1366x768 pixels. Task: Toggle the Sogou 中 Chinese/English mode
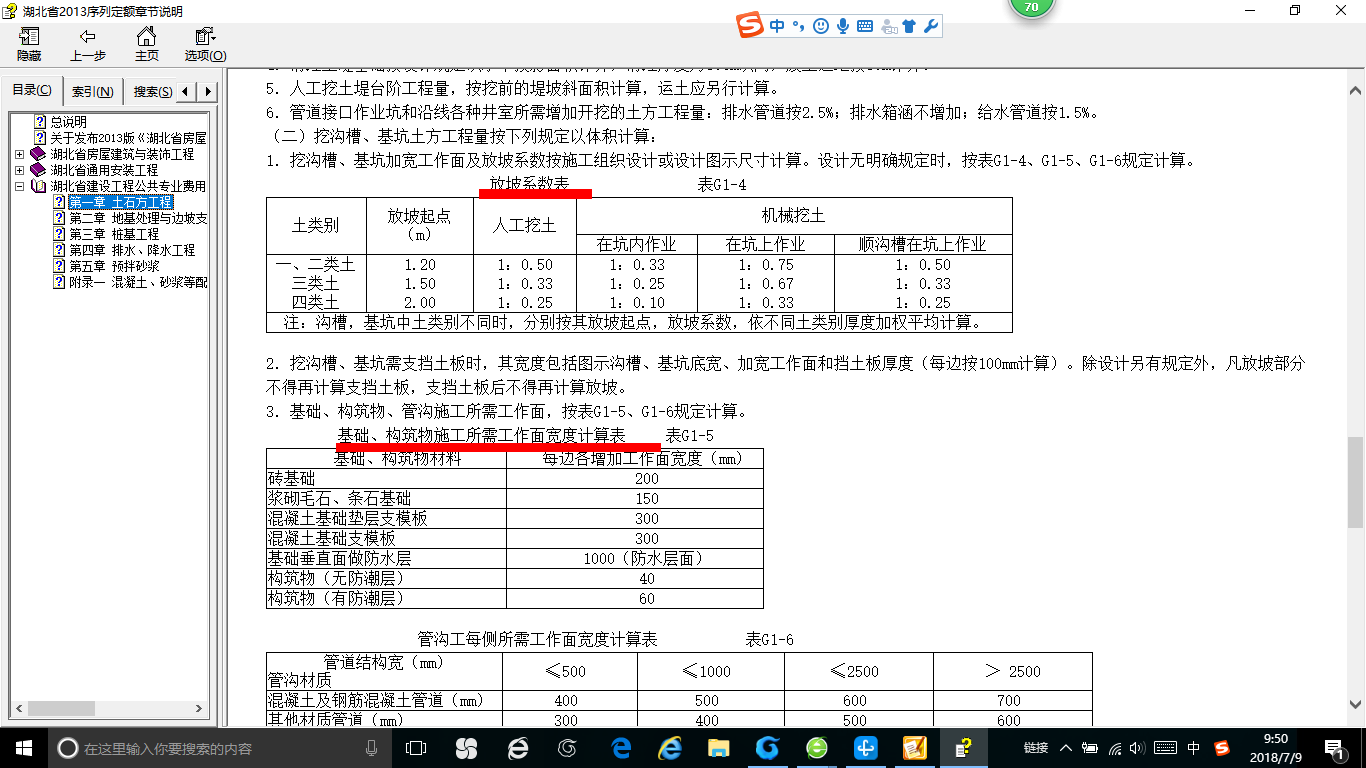click(777, 27)
